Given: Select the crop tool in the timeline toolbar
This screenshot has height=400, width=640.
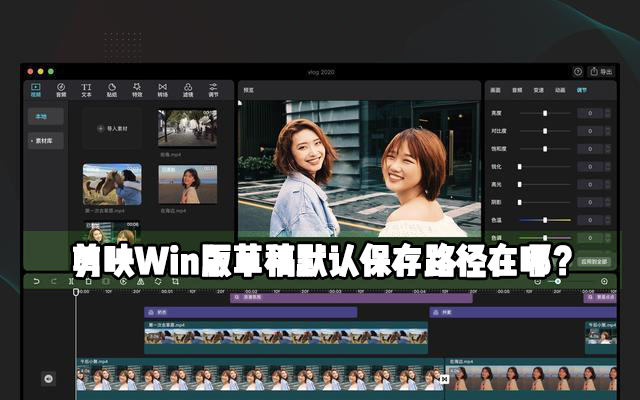Looking at the screenshot, I should pyautogui.click(x=176, y=281).
